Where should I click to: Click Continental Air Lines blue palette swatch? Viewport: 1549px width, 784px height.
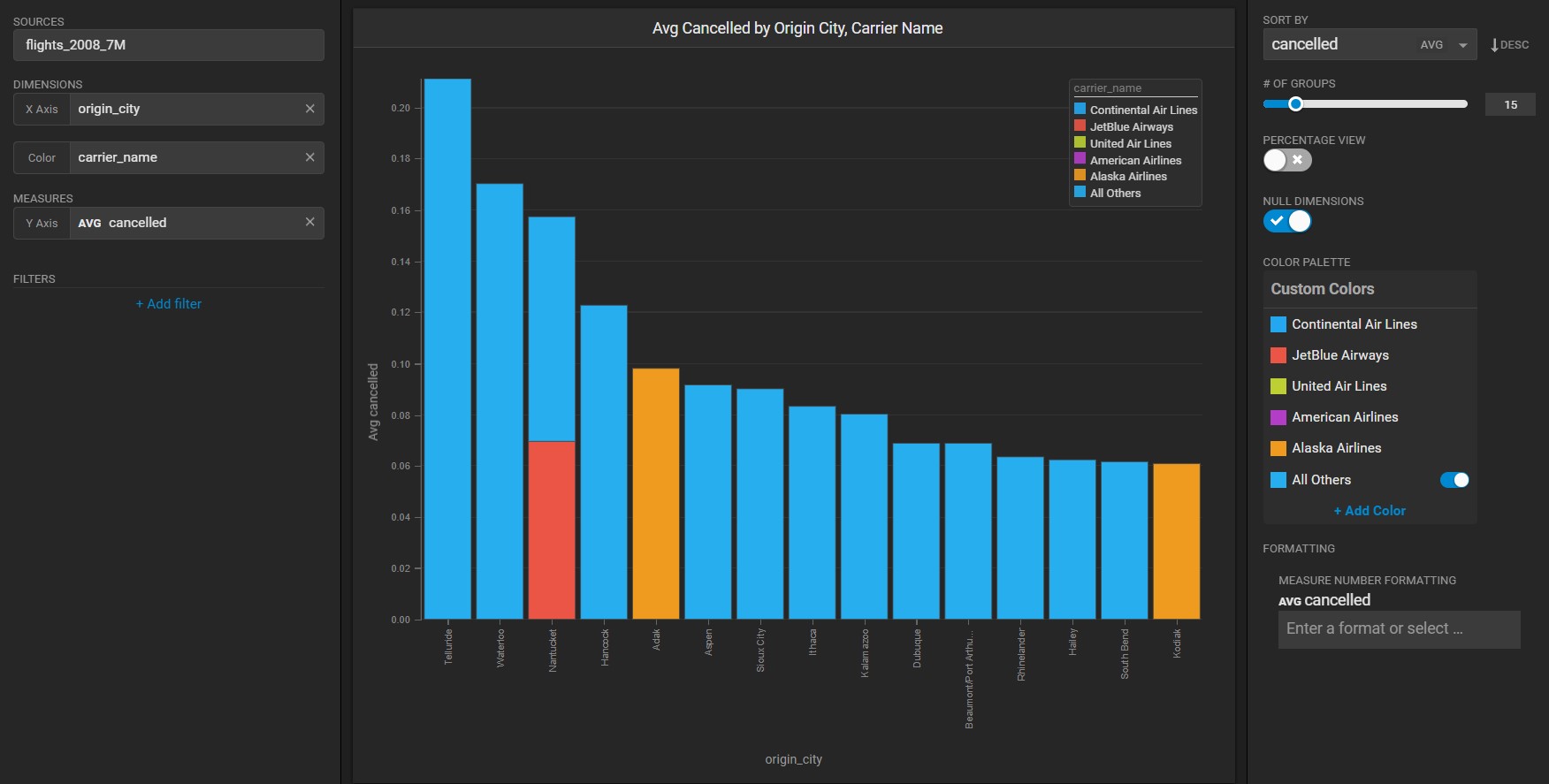coord(1278,324)
